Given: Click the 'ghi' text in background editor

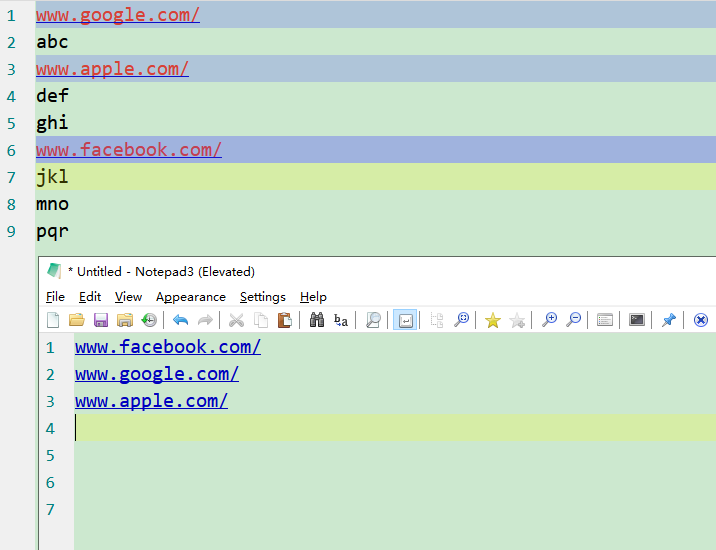Looking at the screenshot, I should [x=53, y=123].
